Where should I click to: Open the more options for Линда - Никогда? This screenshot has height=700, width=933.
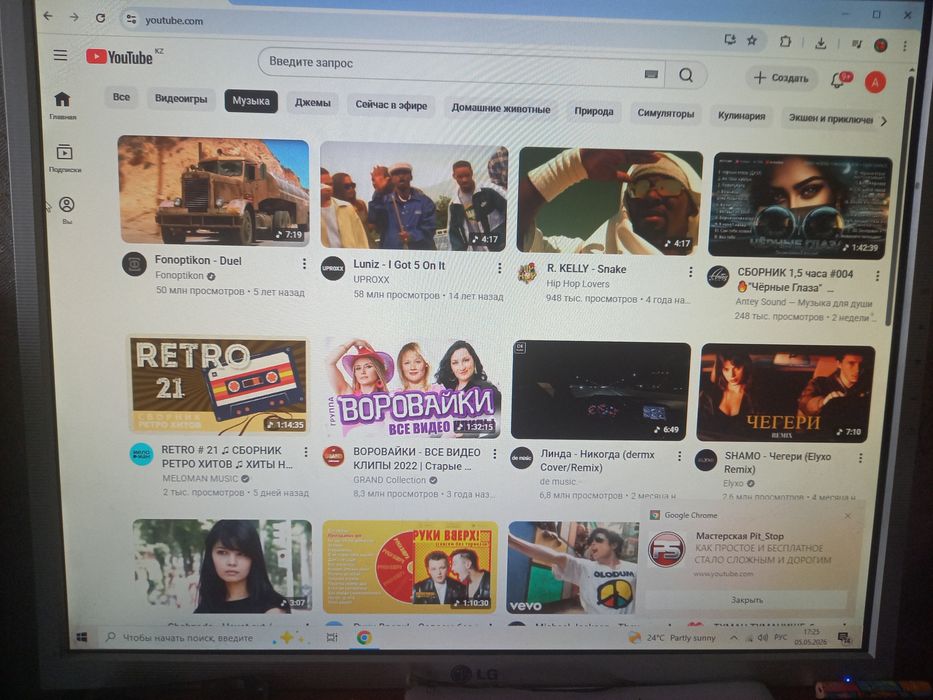679,456
